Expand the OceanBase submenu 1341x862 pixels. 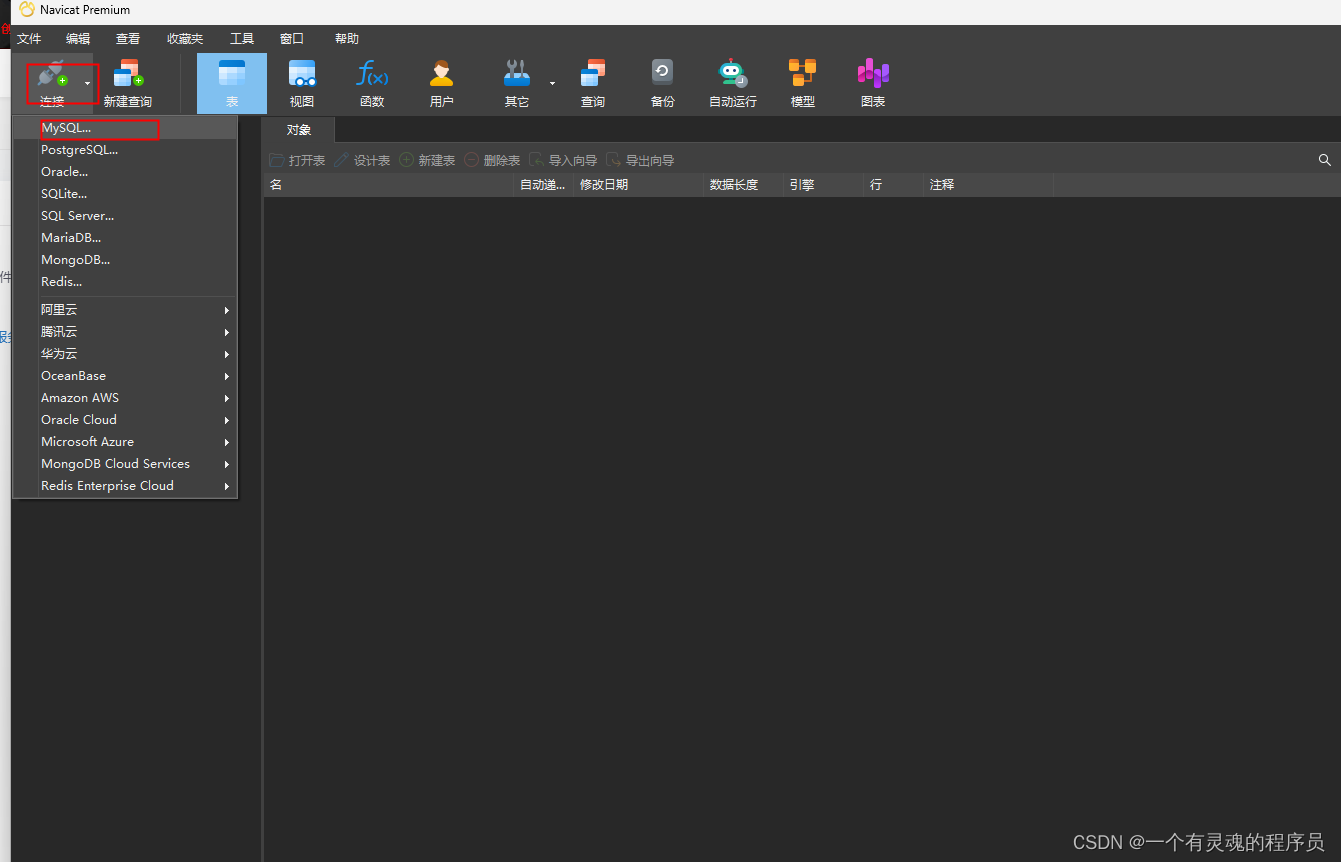coord(125,376)
